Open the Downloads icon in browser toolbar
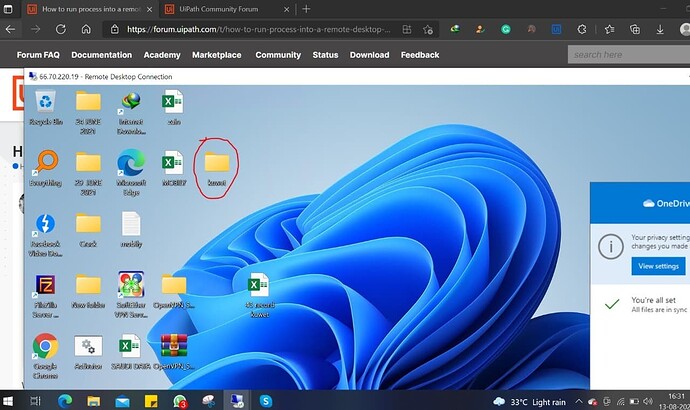This screenshot has width=690, height=410. click(660, 29)
